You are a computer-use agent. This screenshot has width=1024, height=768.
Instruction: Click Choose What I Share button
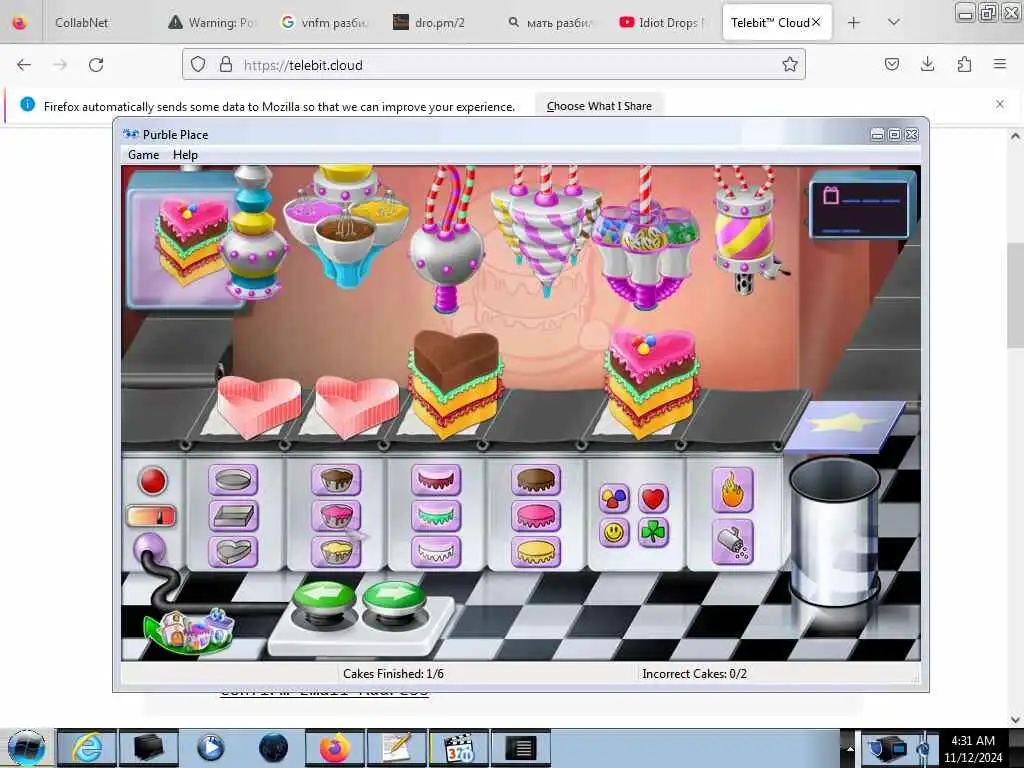[599, 106]
